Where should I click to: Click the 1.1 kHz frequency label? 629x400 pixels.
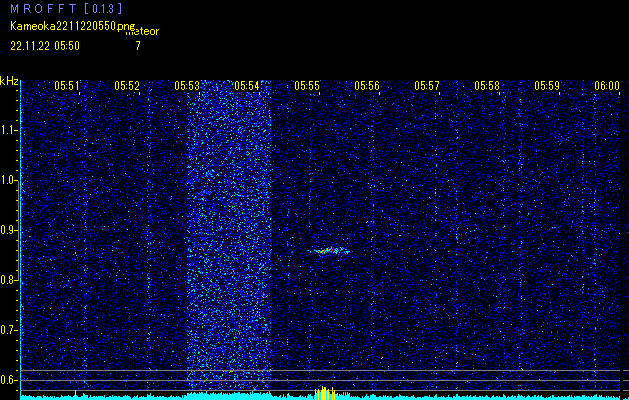click(x=9, y=130)
